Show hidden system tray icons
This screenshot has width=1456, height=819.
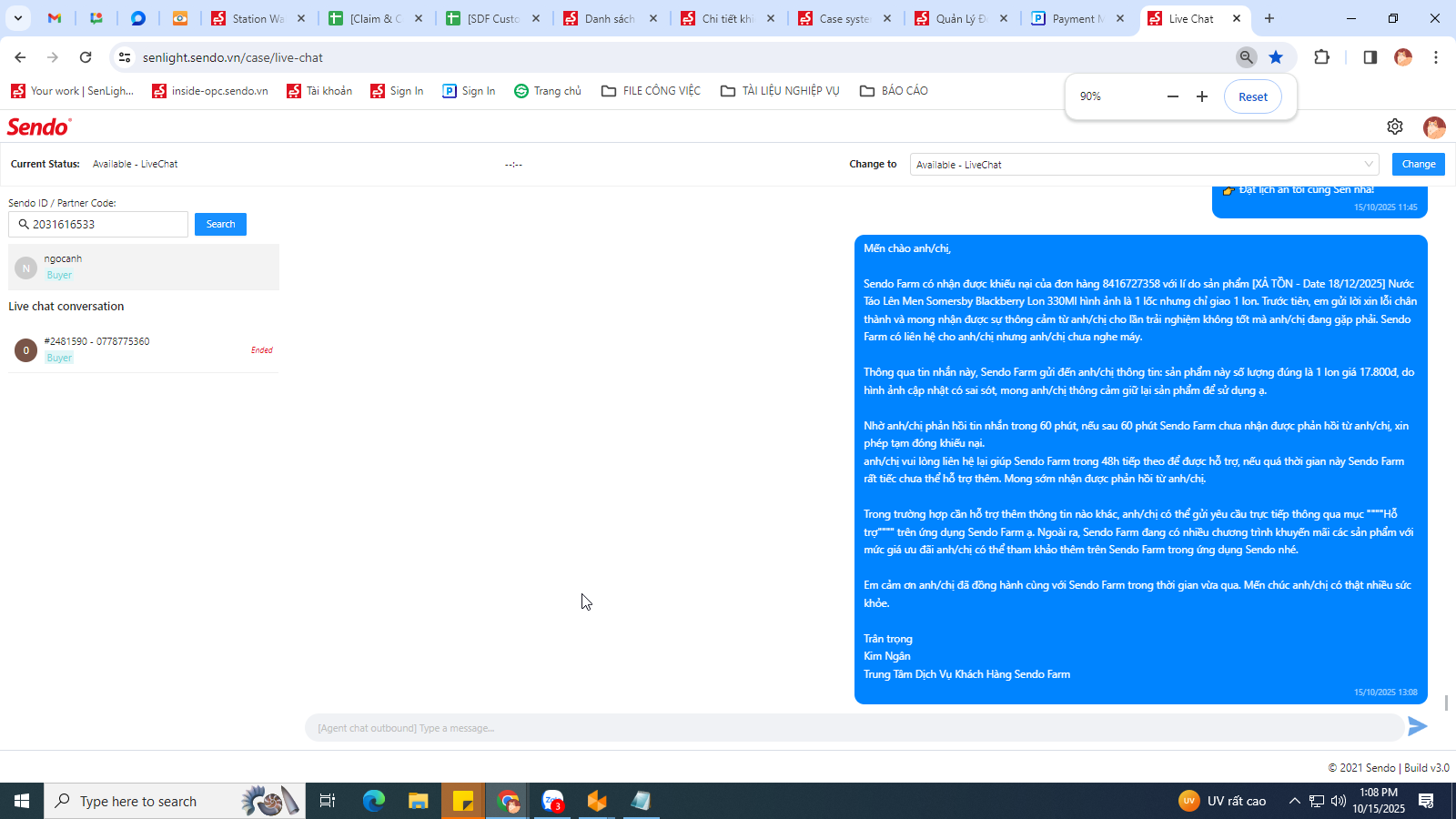tap(1294, 801)
